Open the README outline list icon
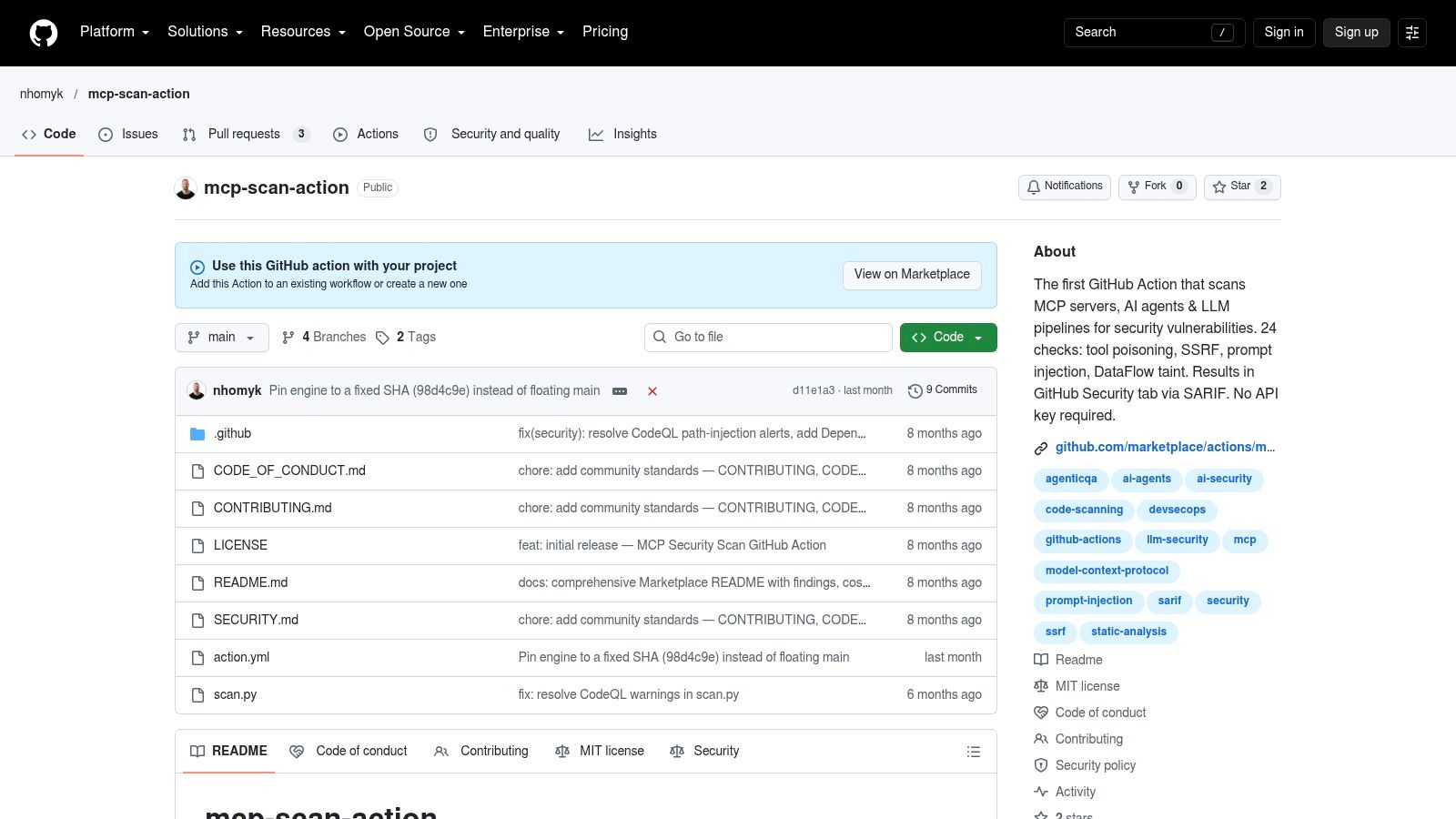The image size is (1456, 819). coord(974,752)
